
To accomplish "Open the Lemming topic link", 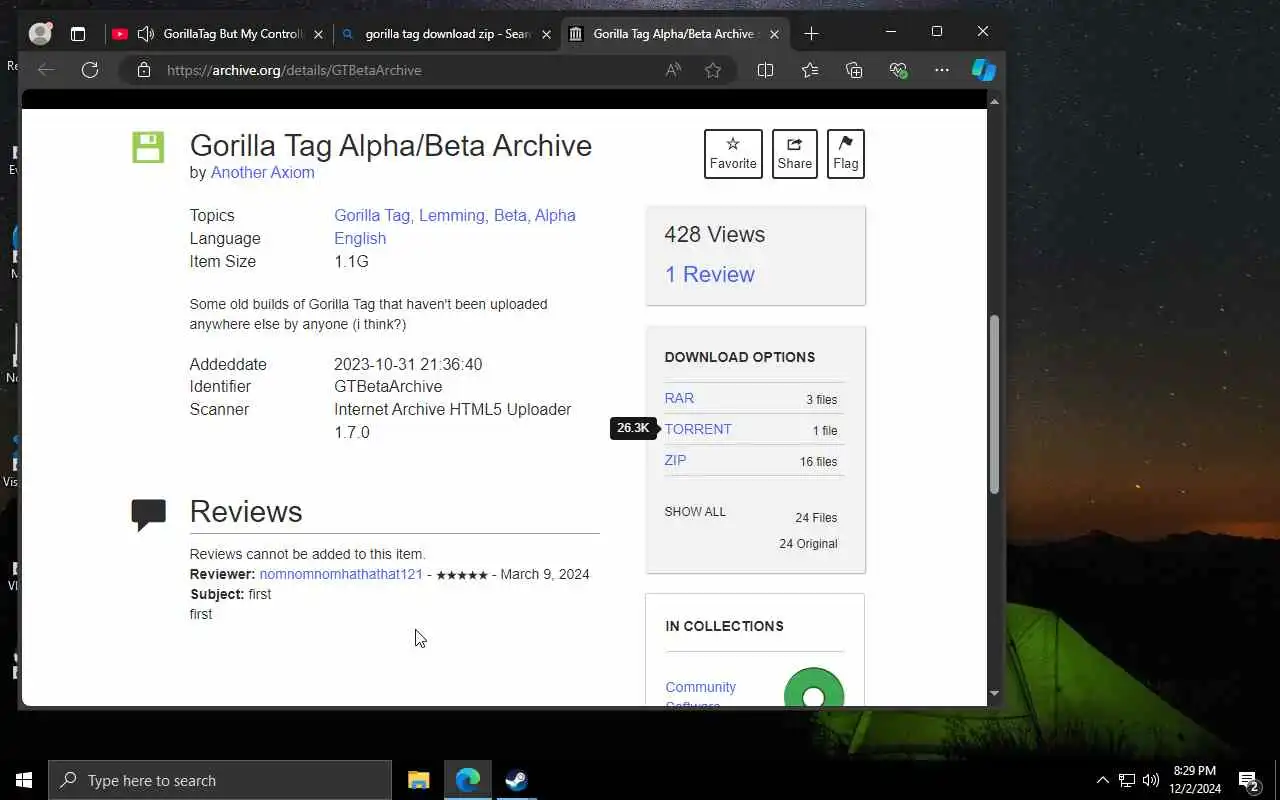I will [x=452, y=215].
